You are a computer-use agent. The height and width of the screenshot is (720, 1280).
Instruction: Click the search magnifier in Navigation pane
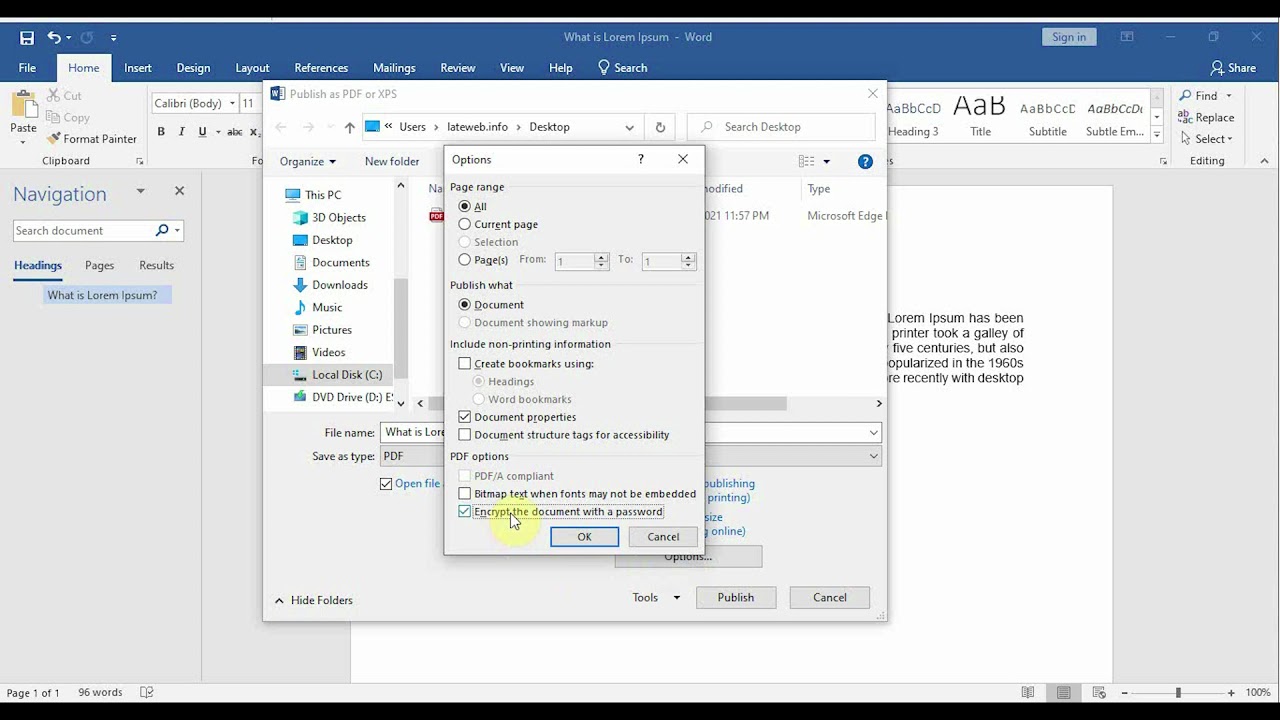(162, 230)
